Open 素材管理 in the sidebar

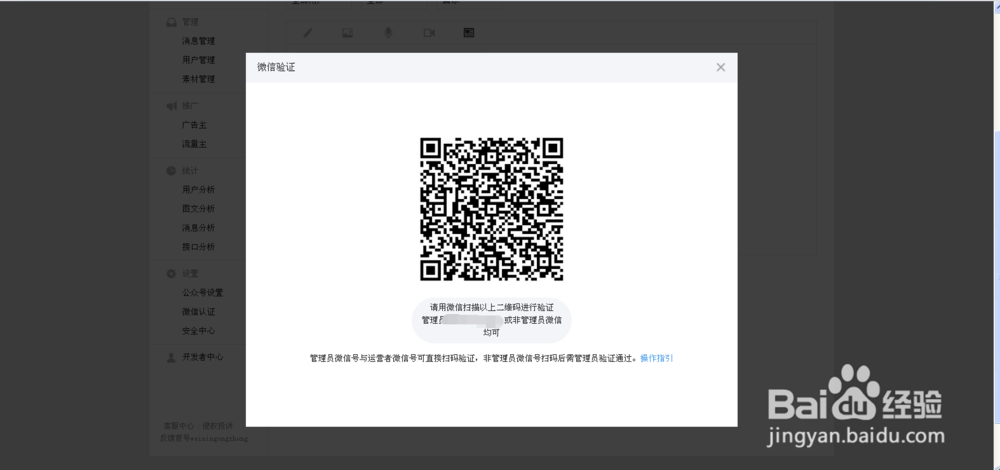tap(198, 79)
